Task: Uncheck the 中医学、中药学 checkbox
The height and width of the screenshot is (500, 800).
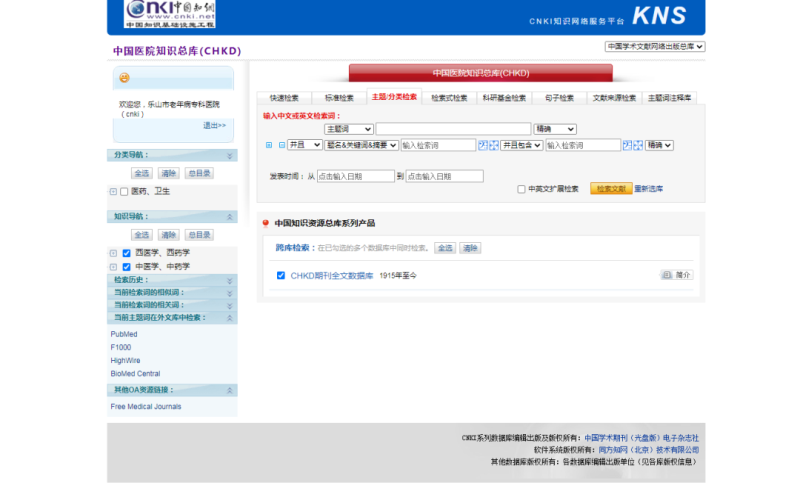Action: click(x=127, y=267)
